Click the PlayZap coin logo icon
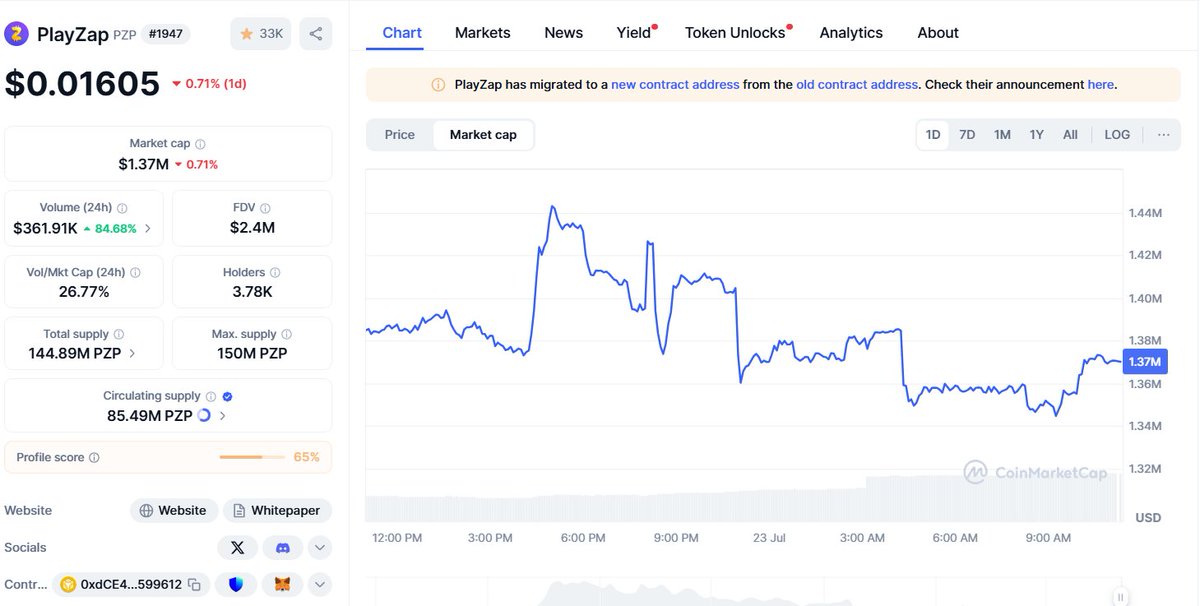Viewport: 1200px width, 606px height. pos(17,34)
